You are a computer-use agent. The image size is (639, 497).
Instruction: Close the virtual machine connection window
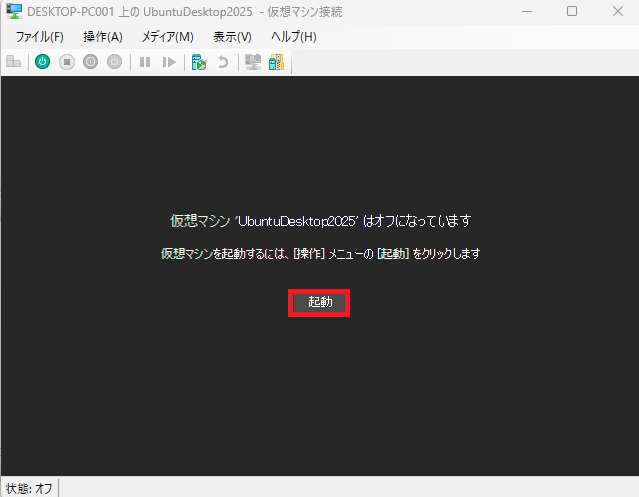coord(618,11)
